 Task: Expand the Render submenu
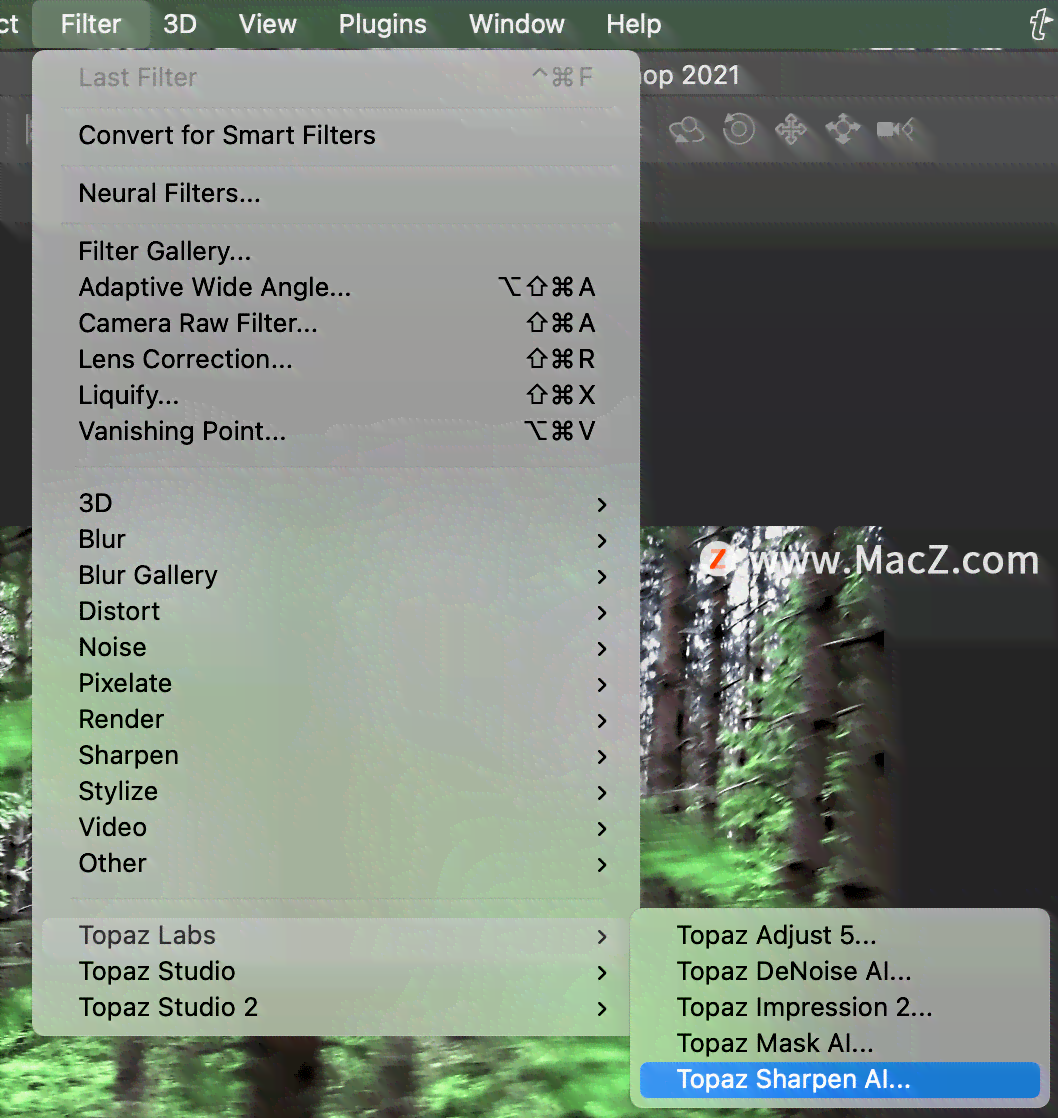tap(335, 719)
